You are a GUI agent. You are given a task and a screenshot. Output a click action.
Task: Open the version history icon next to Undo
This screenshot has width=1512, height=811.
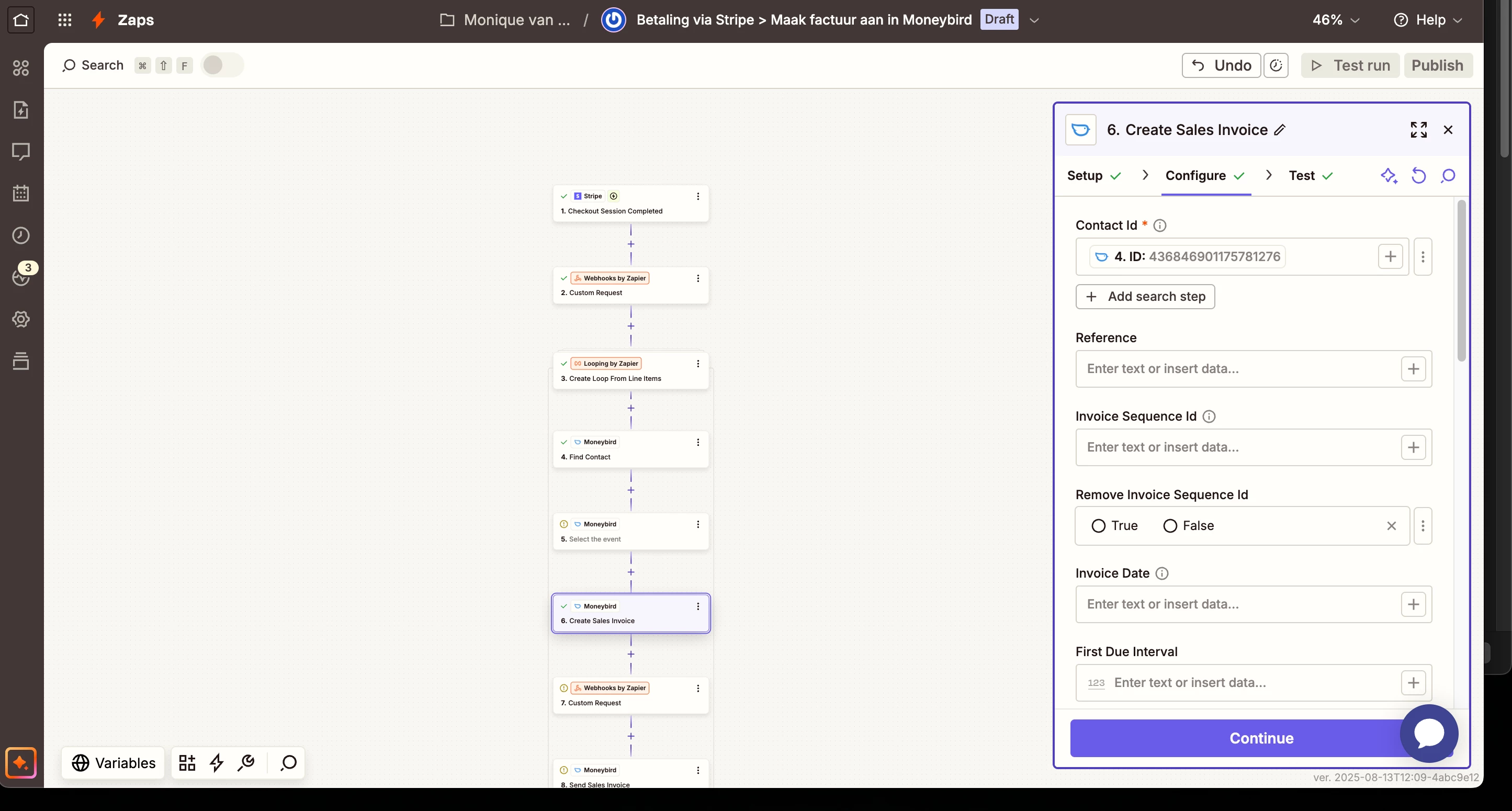click(x=1276, y=65)
